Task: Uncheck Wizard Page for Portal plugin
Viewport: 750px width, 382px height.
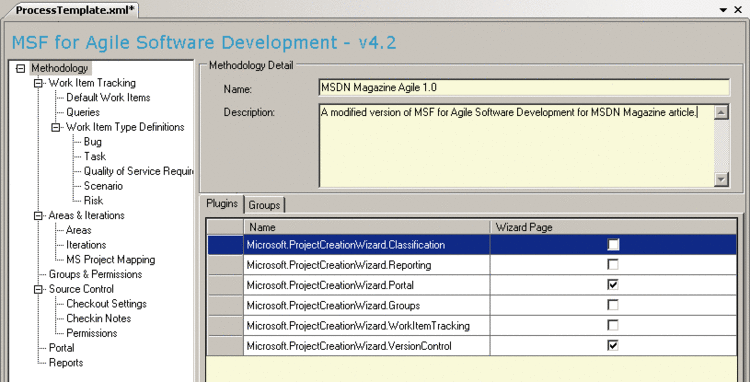Action: click(613, 285)
